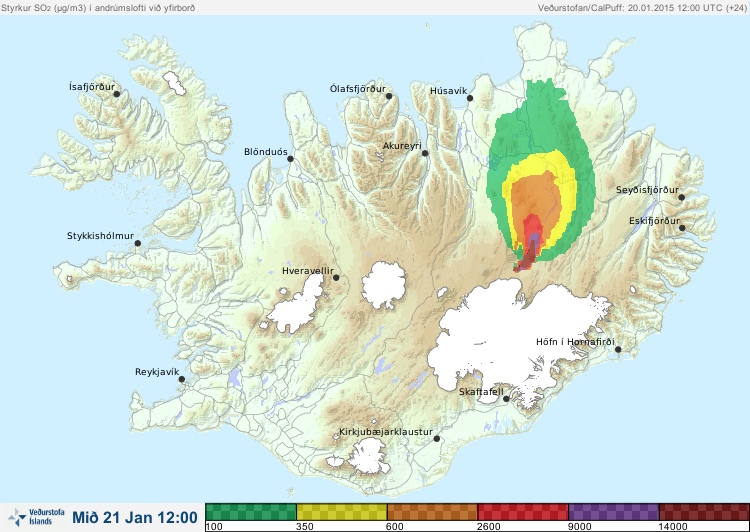750x532 pixels.
Task: Click the Seyðisfjörður marker dot
Action: pyautogui.click(x=682, y=197)
